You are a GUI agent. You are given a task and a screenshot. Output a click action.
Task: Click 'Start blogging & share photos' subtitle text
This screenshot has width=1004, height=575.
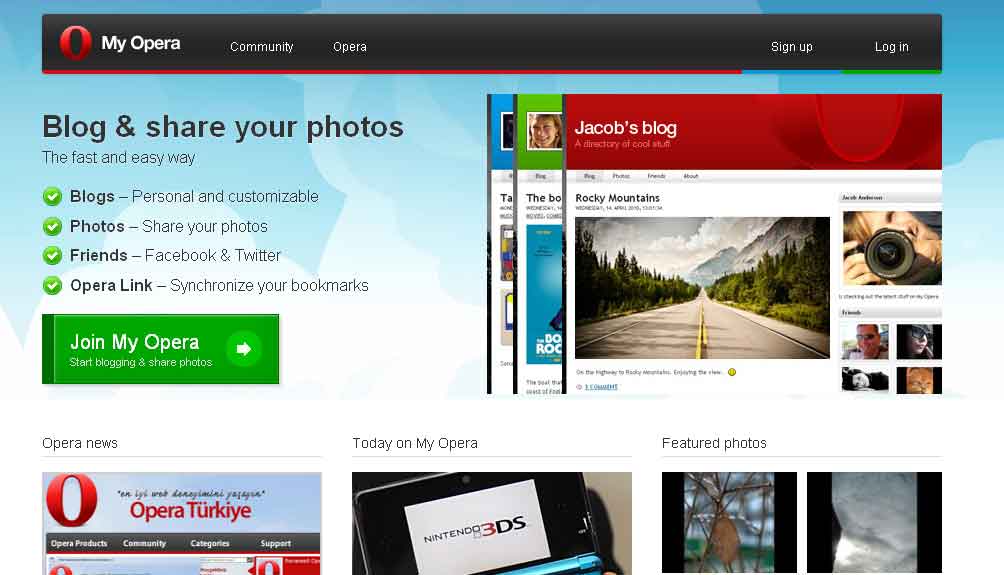[x=140, y=362]
